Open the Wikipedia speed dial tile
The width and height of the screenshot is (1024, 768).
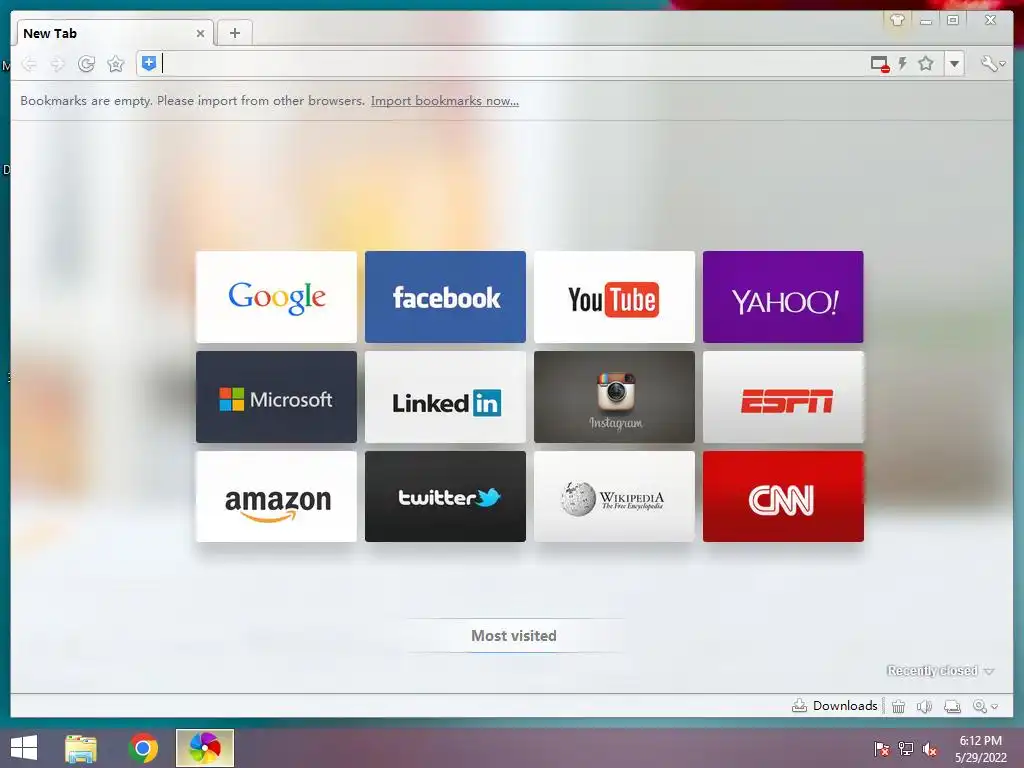coord(615,496)
